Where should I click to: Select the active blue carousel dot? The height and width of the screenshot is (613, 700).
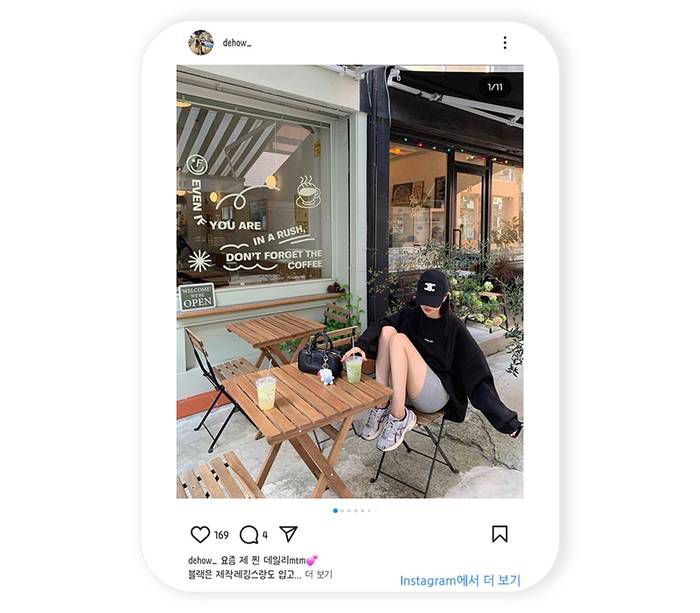[335, 510]
